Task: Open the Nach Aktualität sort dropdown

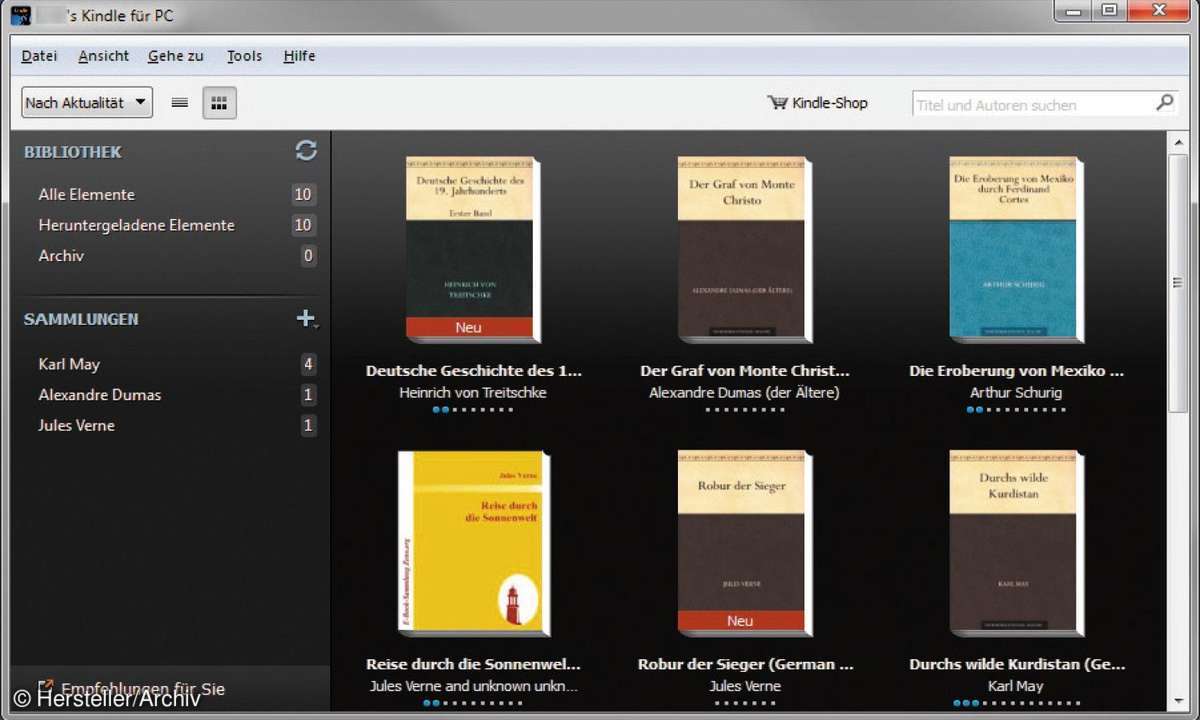Action: click(x=87, y=102)
